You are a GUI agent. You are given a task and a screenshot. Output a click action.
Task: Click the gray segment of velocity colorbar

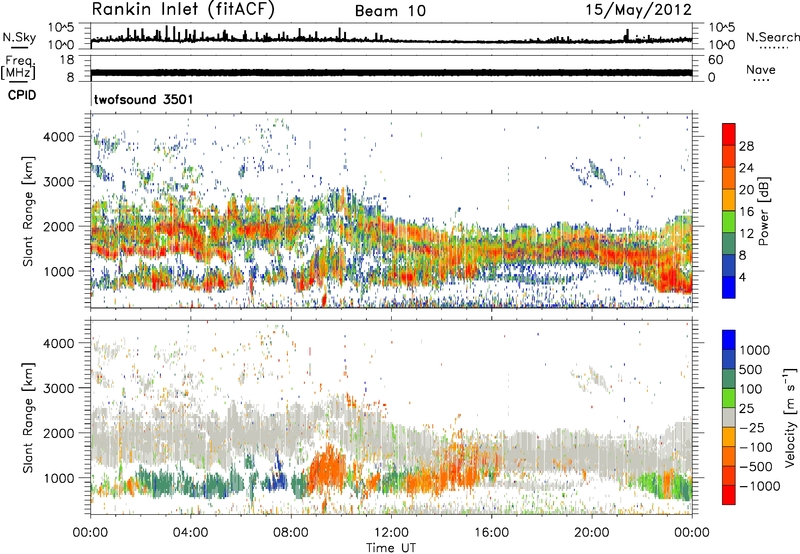729,417
